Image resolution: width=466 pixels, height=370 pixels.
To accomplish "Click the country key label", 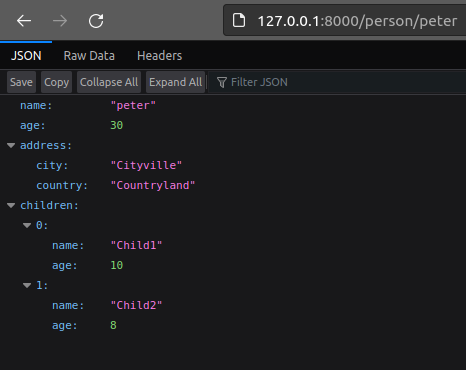I will click(62, 185).
